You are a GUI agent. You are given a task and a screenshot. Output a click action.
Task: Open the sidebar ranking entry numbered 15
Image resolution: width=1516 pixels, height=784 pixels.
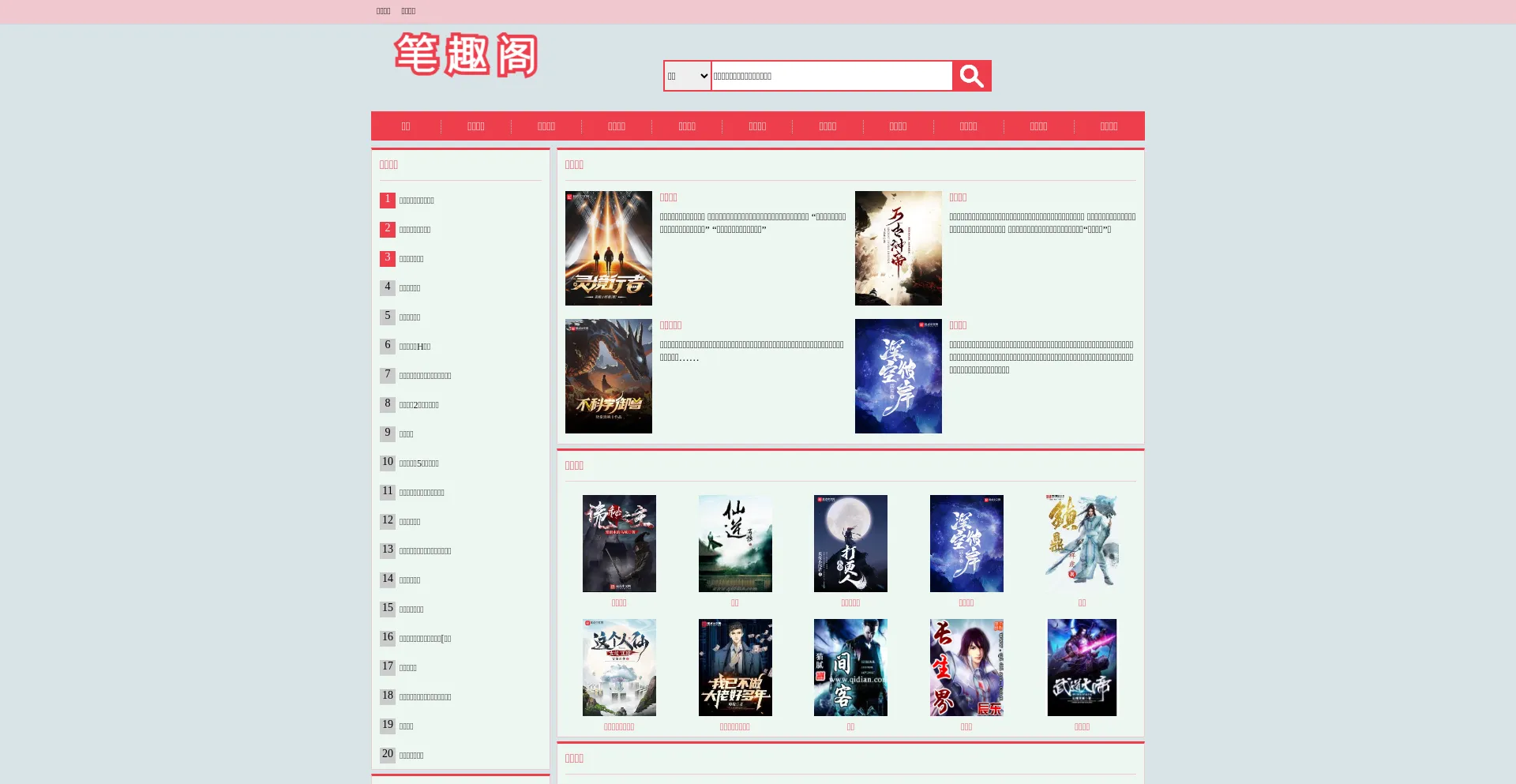(x=411, y=610)
